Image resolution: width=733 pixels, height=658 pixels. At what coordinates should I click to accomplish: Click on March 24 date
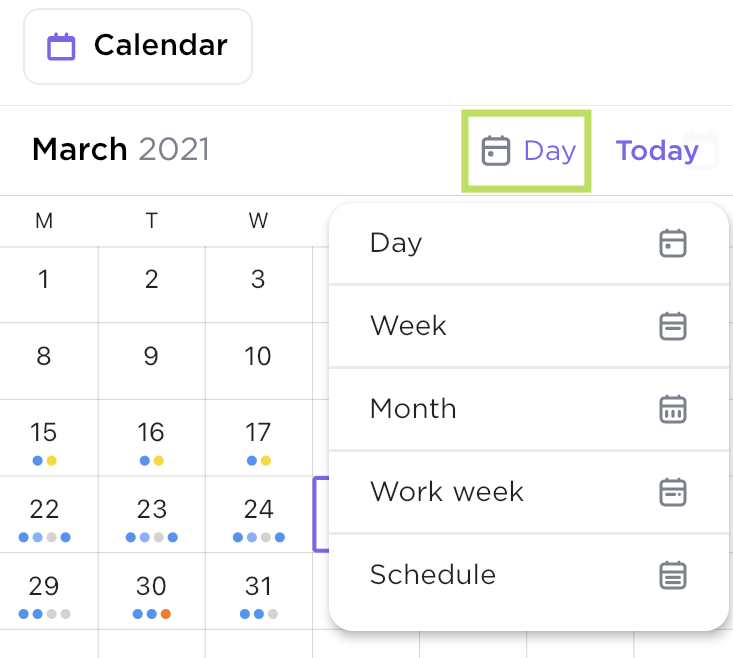click(x=258, y=513)
